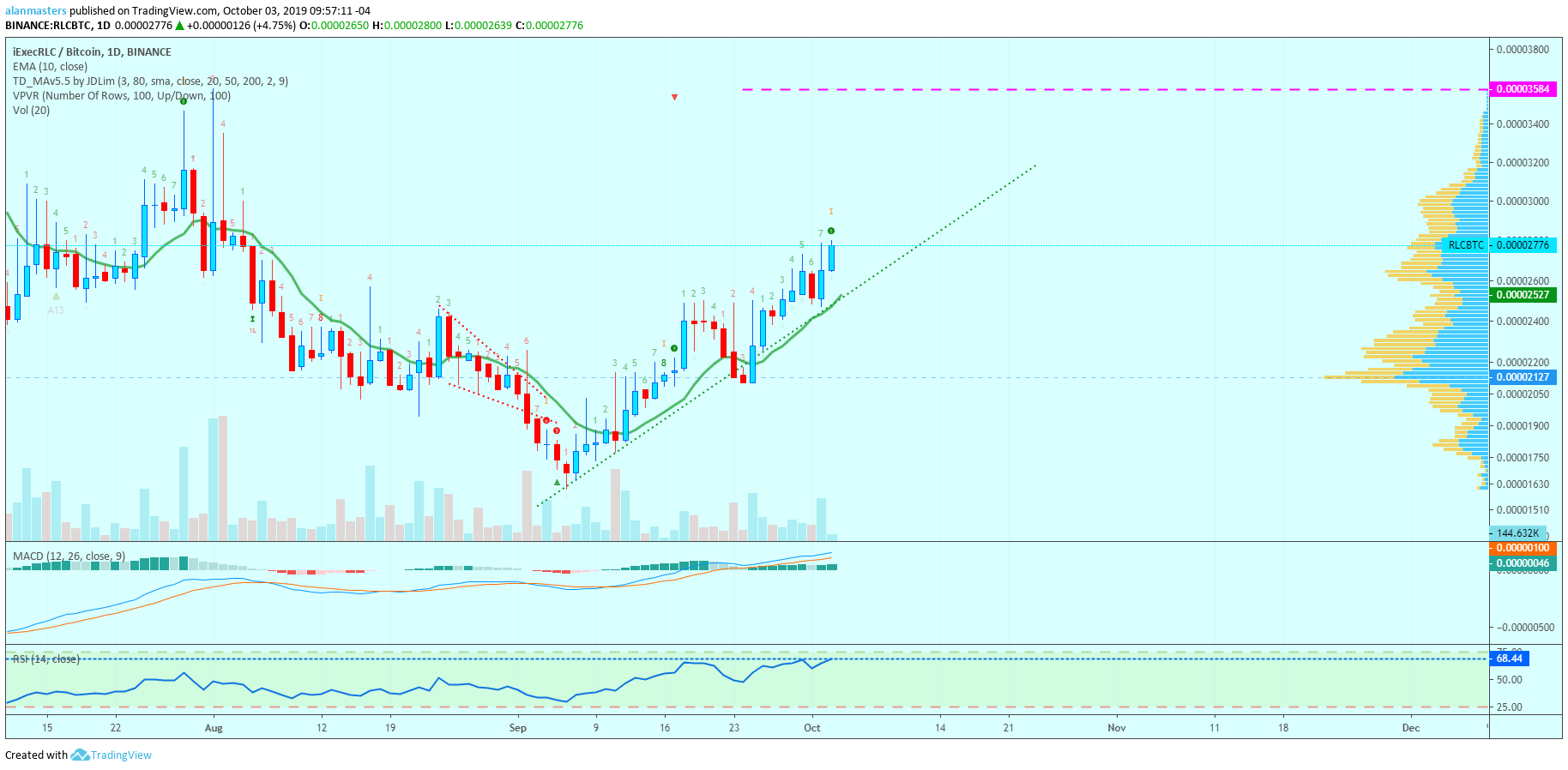Click the orange 0.00000100 MACD label

pos(1523,548)
